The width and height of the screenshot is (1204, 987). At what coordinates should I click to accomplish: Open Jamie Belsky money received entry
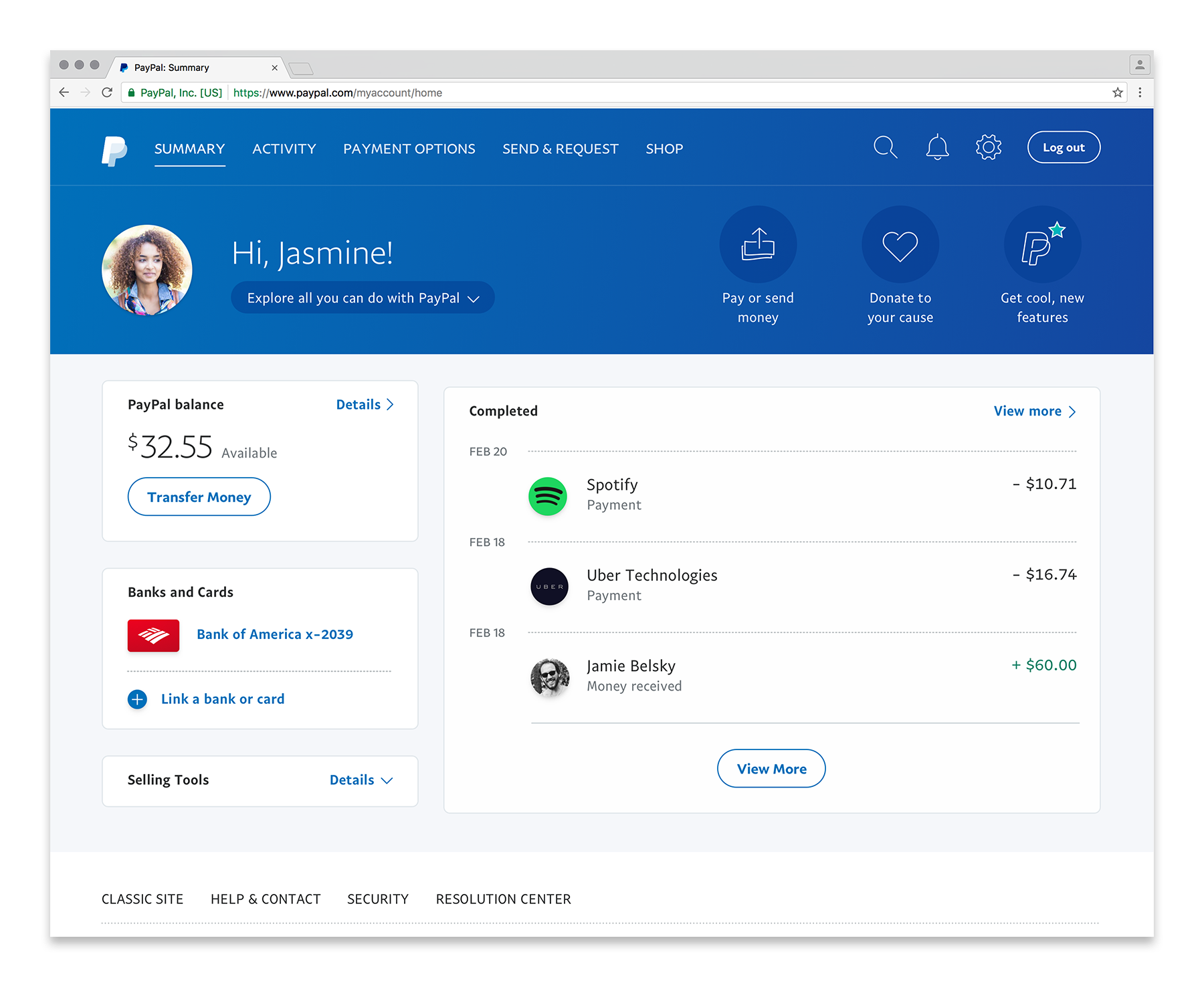point(803,676)
